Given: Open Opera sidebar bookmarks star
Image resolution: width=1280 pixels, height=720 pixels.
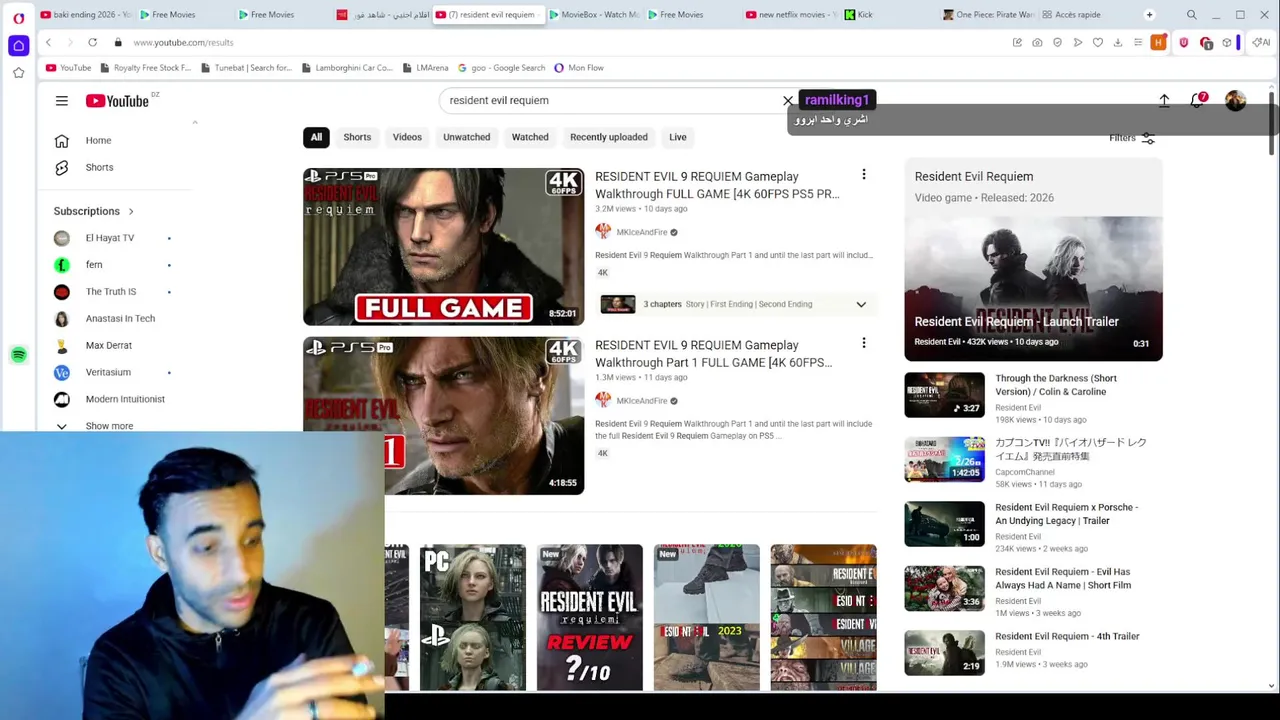Looking at the screenshot, I should 18,73.
